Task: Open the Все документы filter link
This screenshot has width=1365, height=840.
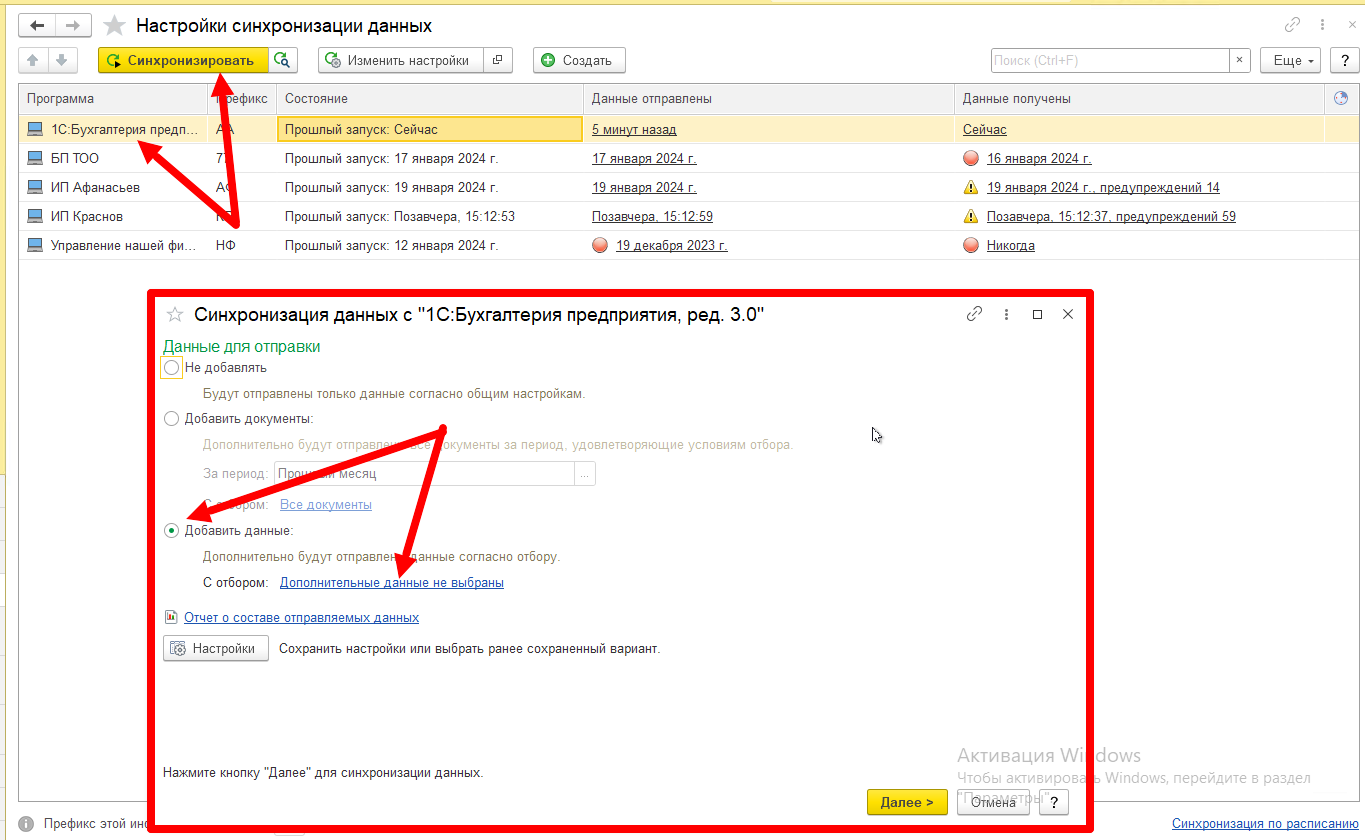Action: pyautogui.click(x=326, y=504)
